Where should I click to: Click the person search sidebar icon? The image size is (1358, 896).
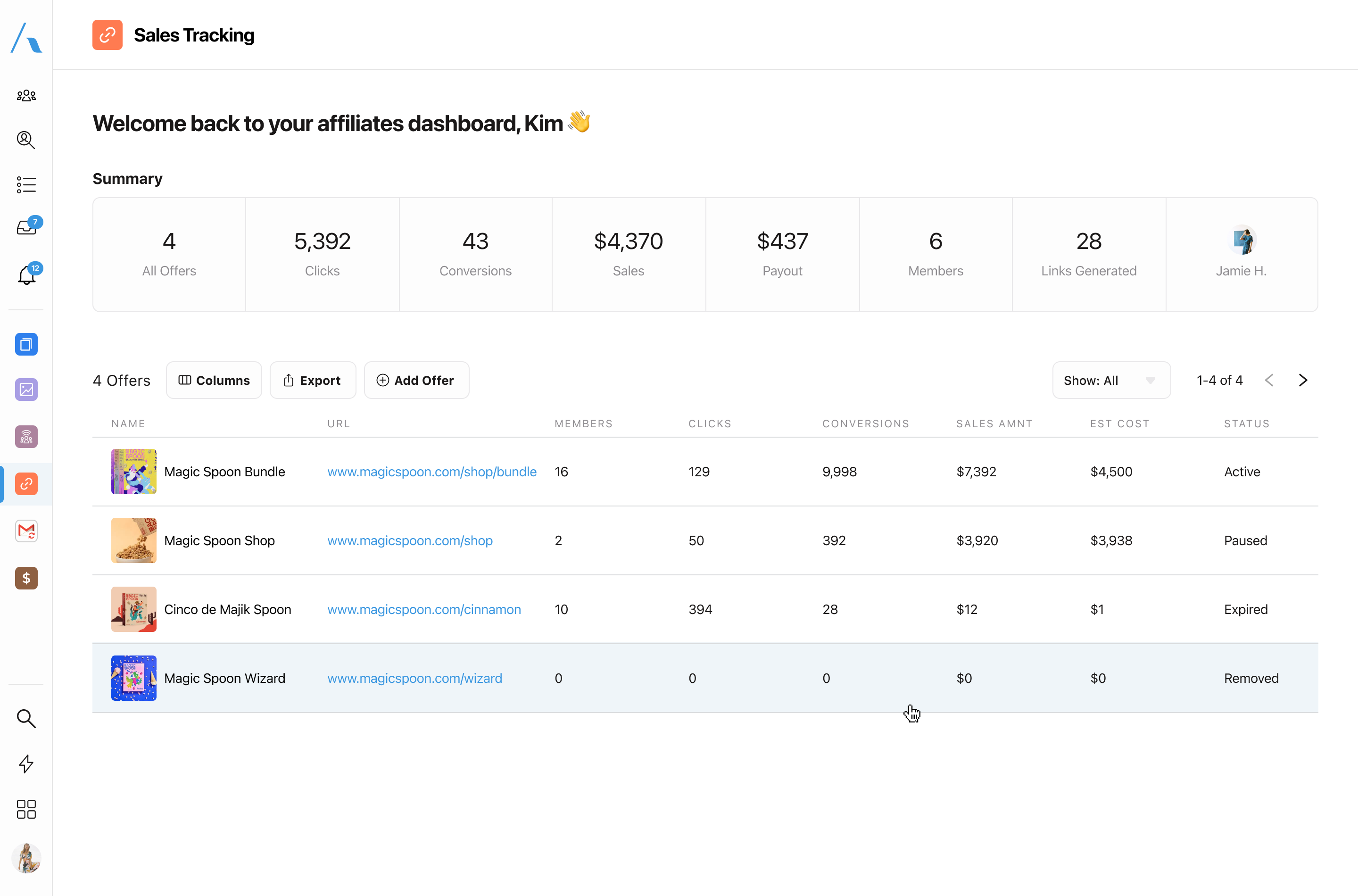pyautogui.click(x=26, y=140)
